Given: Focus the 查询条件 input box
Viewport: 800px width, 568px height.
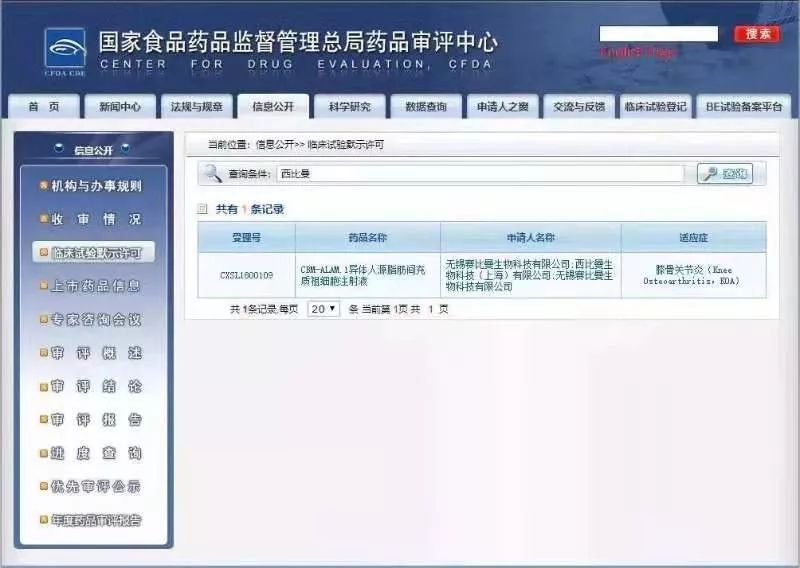Looking at the screenshot, I should [480, 174].
